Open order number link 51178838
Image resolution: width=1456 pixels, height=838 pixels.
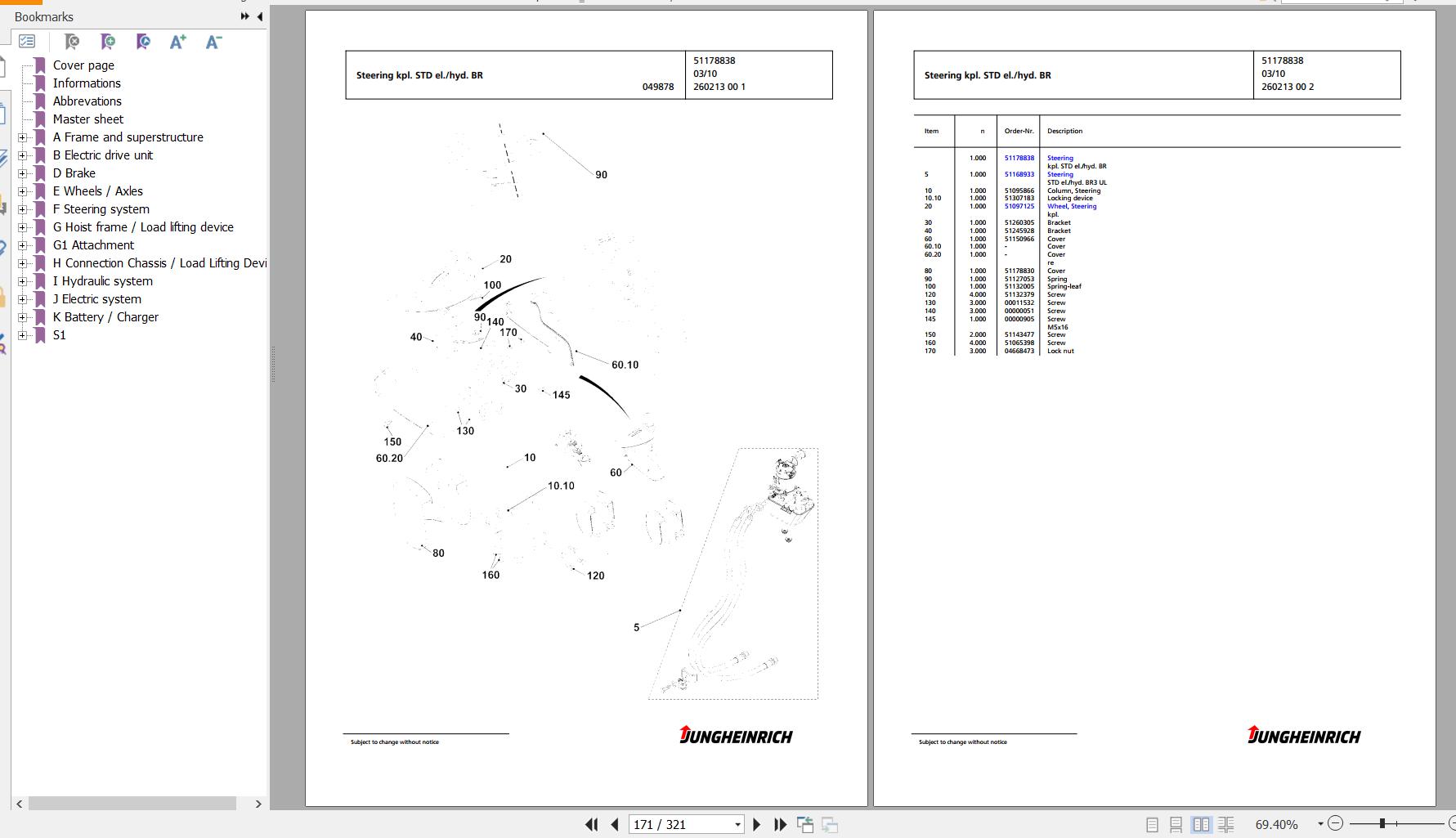[1019, 158]
